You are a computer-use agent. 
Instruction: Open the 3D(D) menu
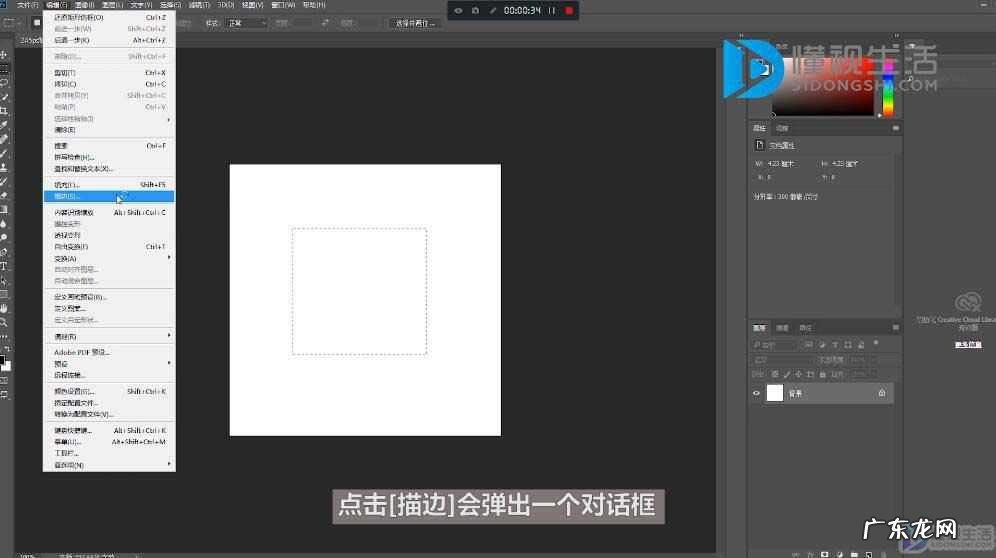tap(225, 4)
